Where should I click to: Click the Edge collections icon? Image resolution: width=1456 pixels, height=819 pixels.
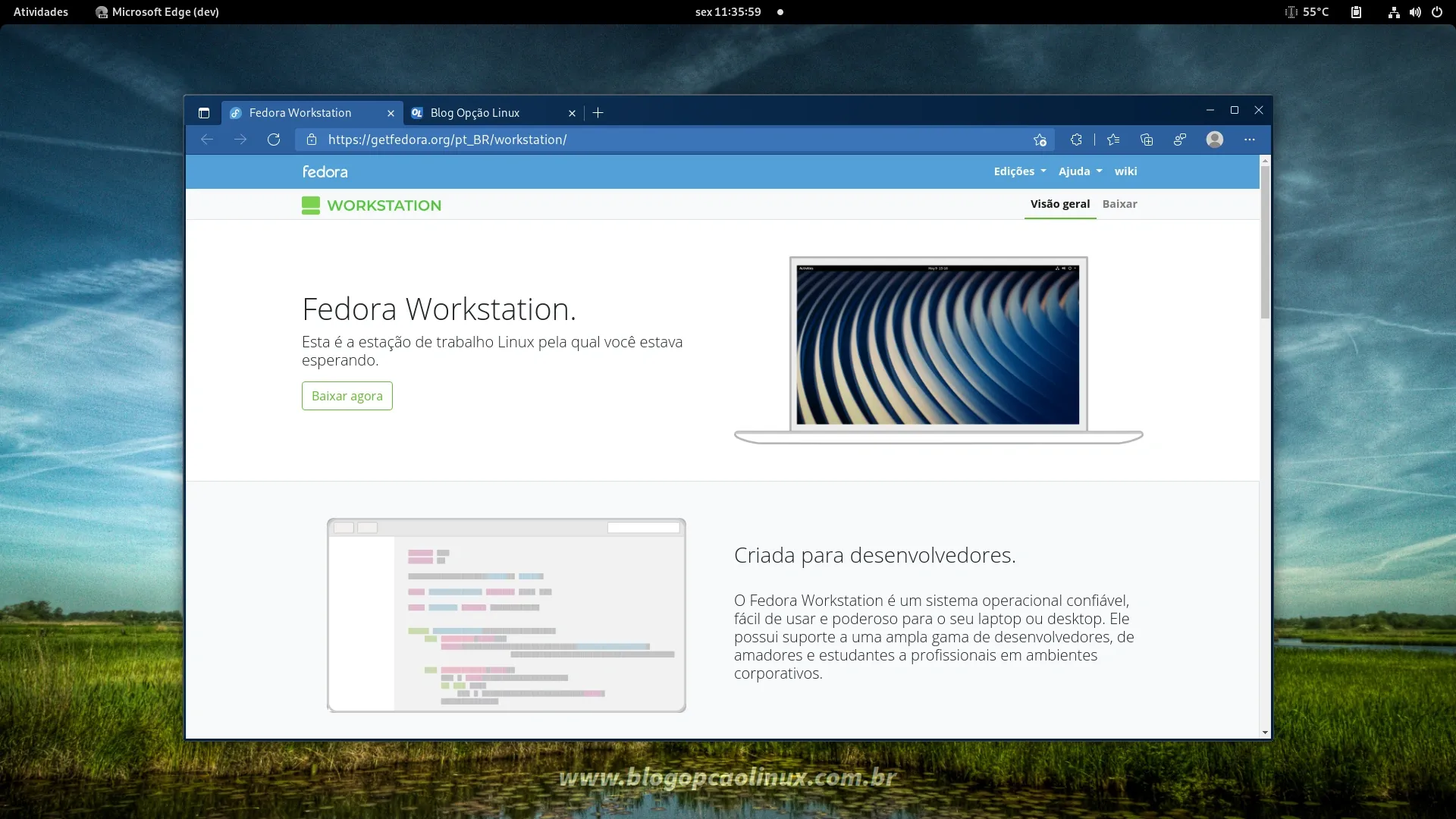[1147, 139]
